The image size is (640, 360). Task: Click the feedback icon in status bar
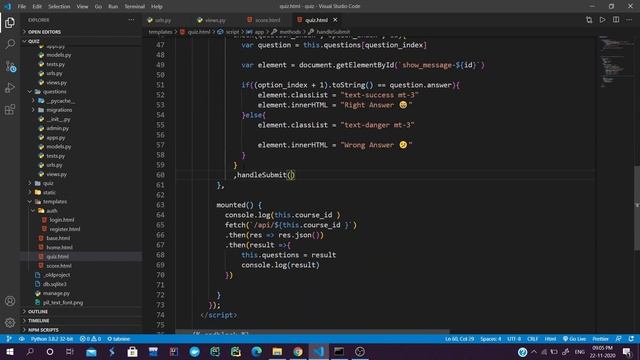point(619,339)
